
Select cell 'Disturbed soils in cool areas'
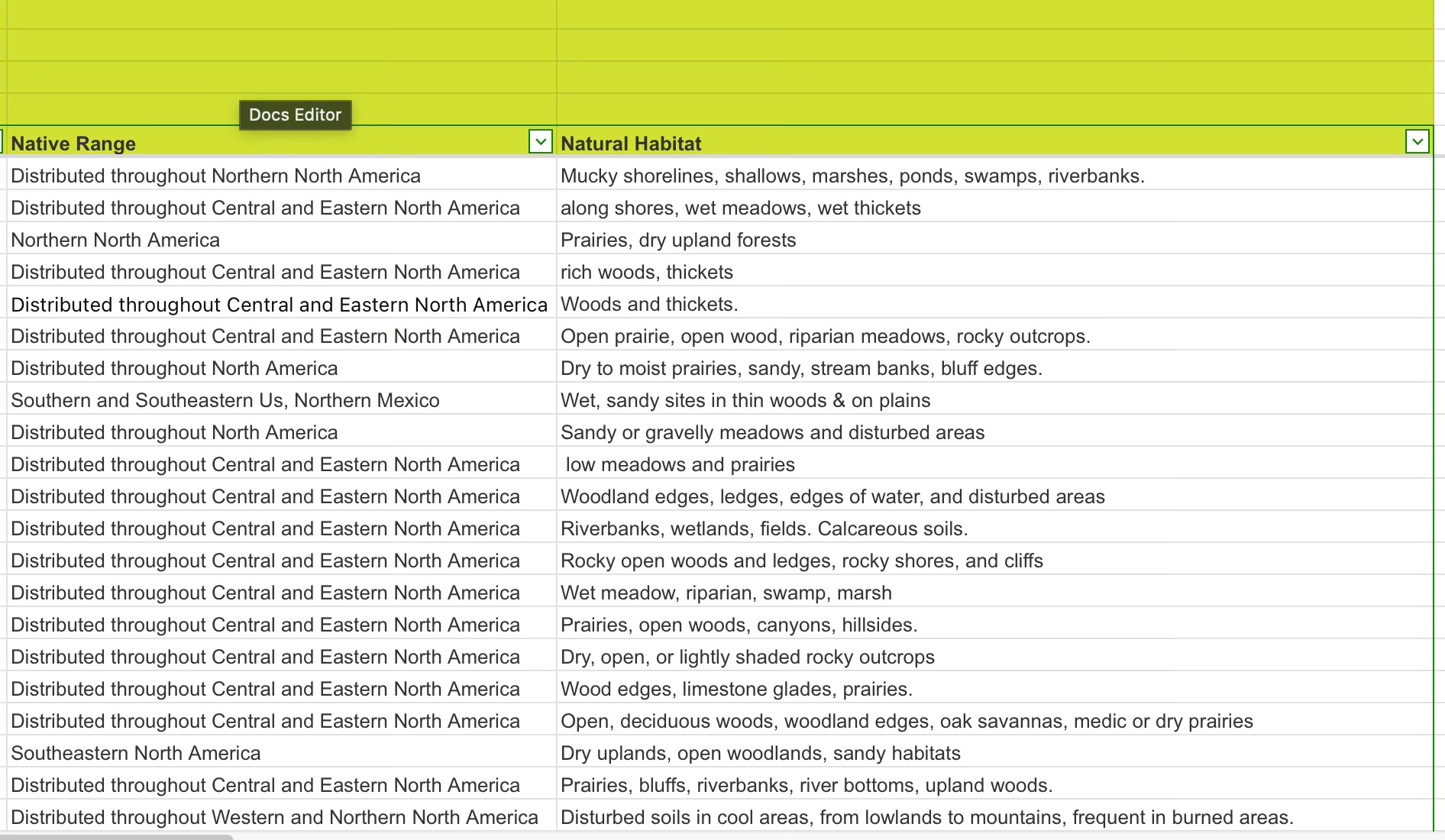994,817
